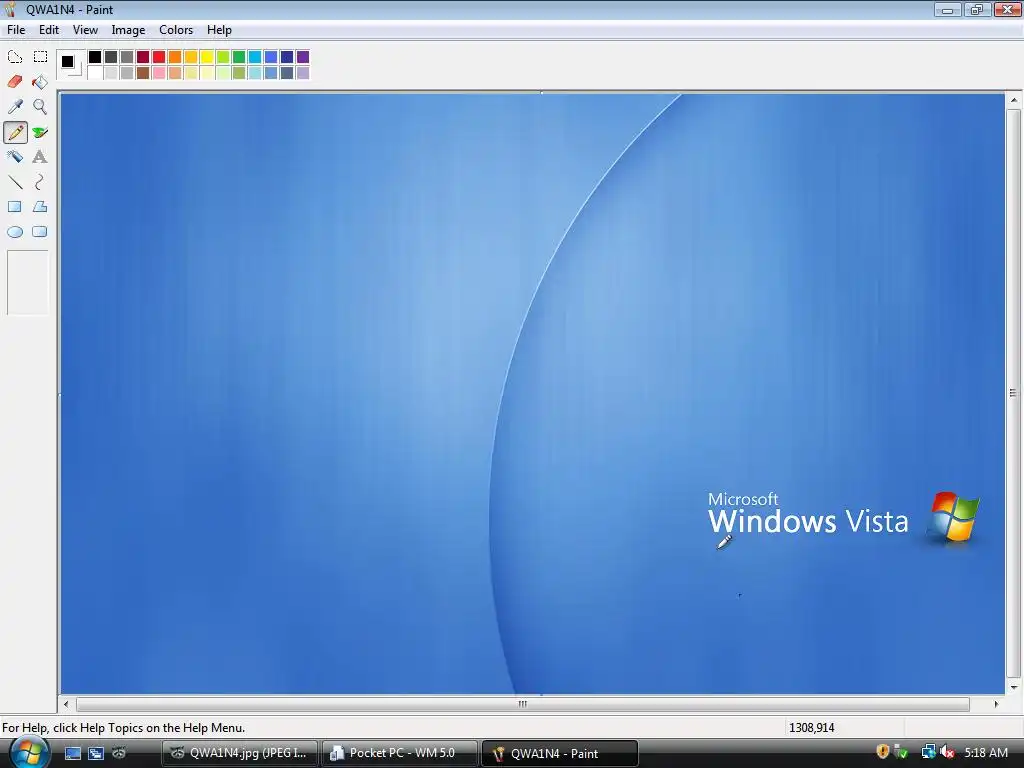Pick the dark red color swatch
The width and height of the screenshot is (1024, 768).
143,57
